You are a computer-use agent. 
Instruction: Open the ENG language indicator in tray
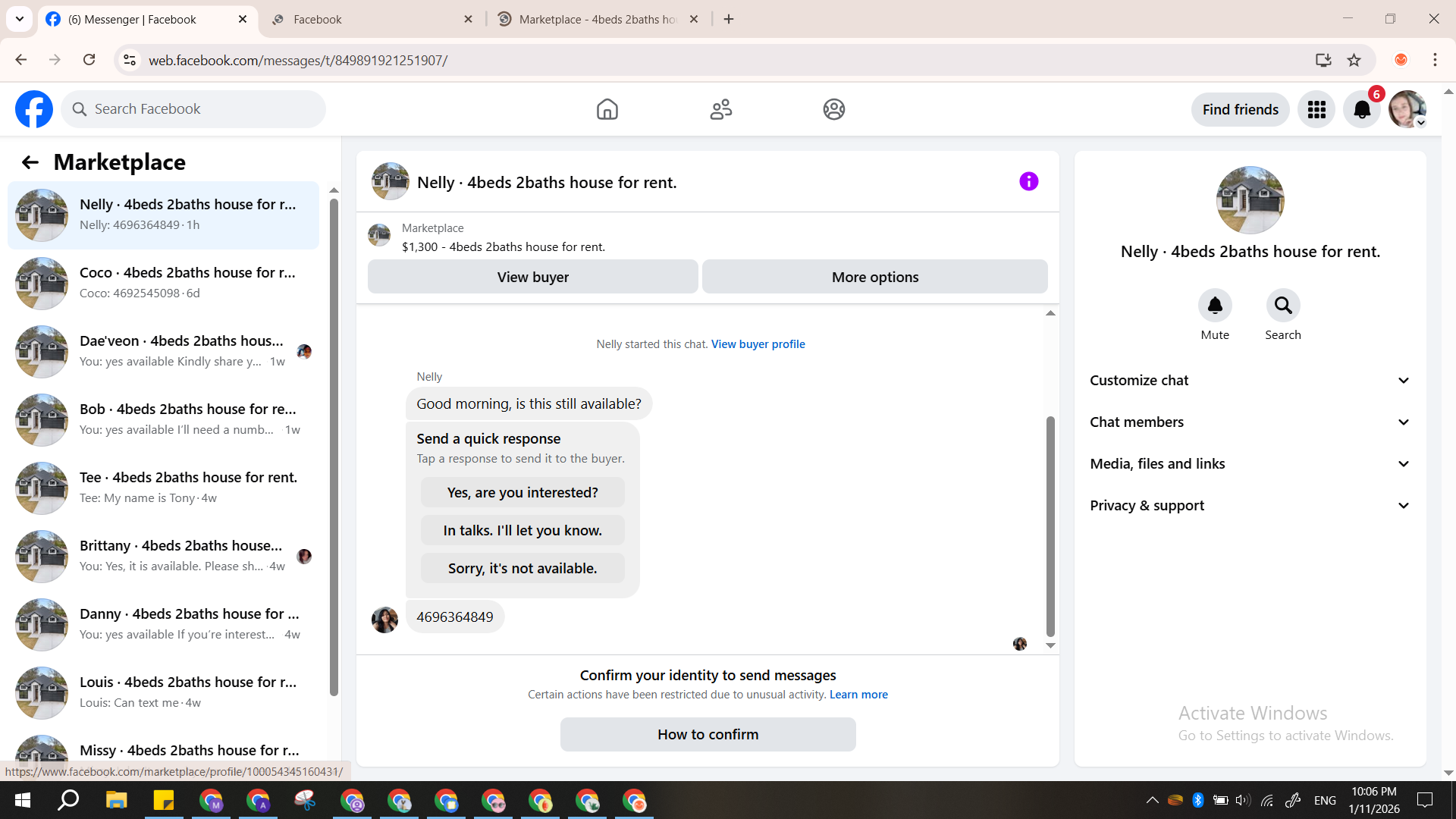pyautogui.click(x=1325, y=800)
